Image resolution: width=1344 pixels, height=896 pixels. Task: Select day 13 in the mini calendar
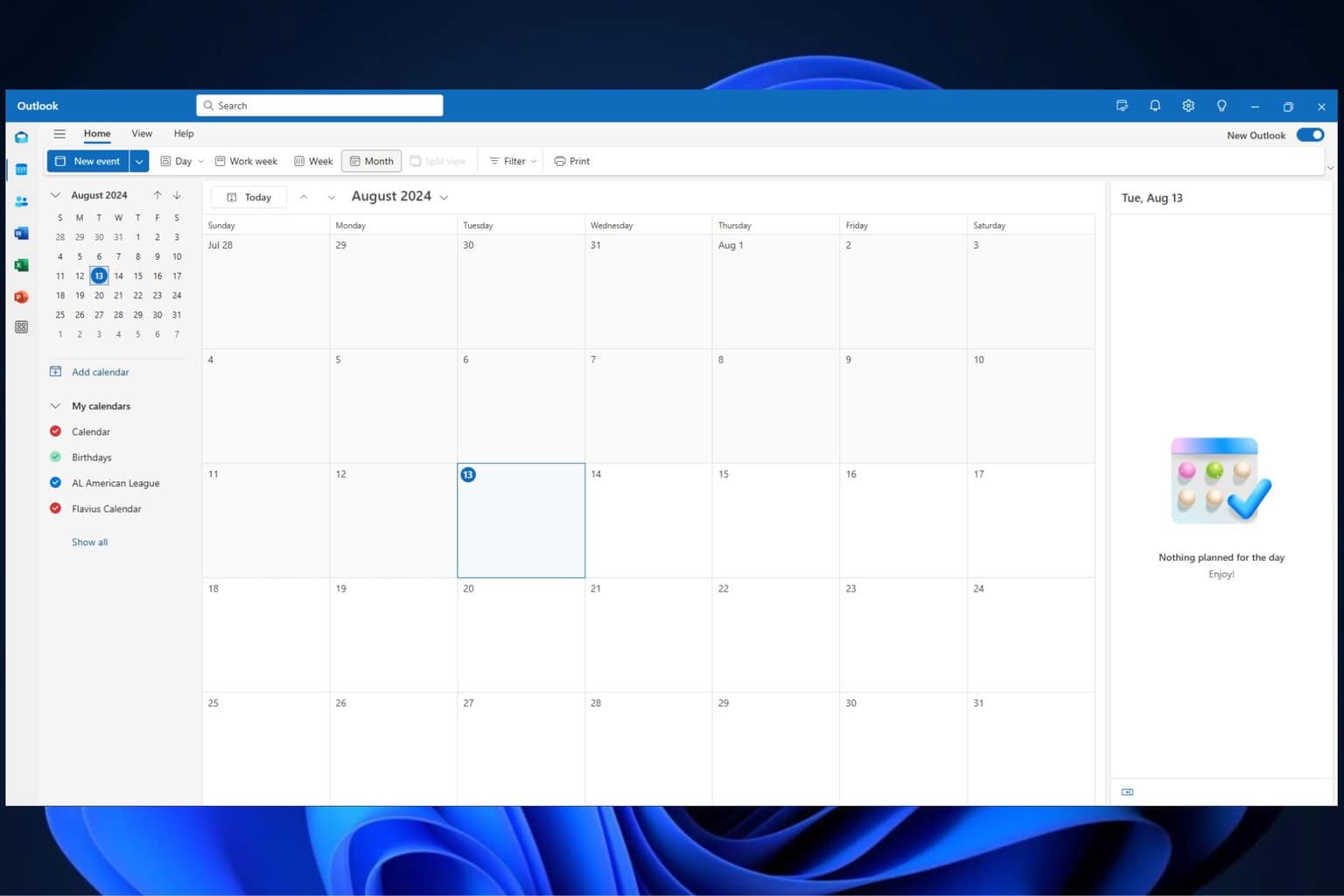pos(99,276)
